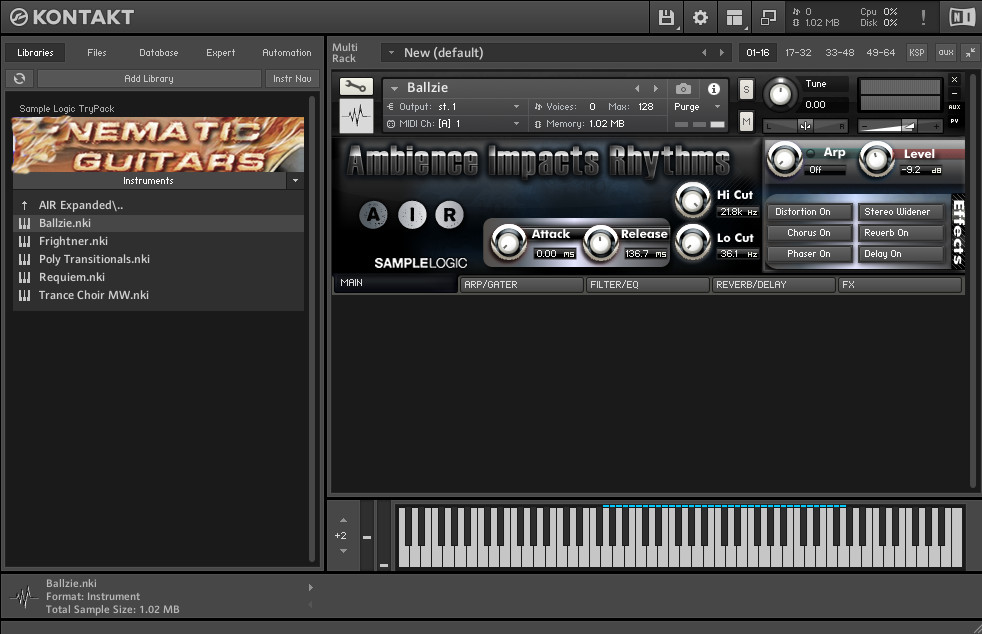Open the save/load disk icon menu

pos(666,18)
